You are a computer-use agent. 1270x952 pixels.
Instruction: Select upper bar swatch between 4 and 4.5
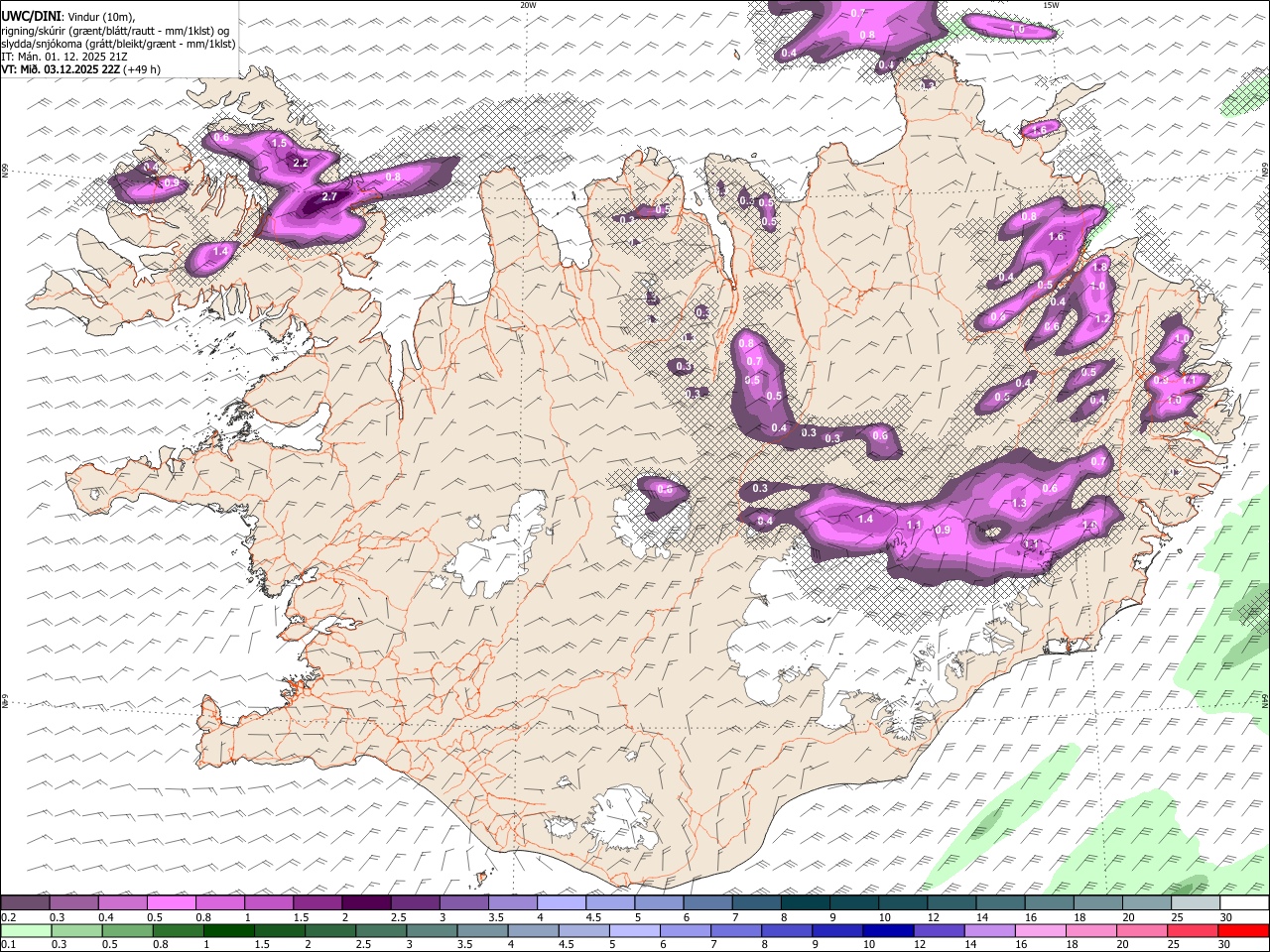[562, 902]
